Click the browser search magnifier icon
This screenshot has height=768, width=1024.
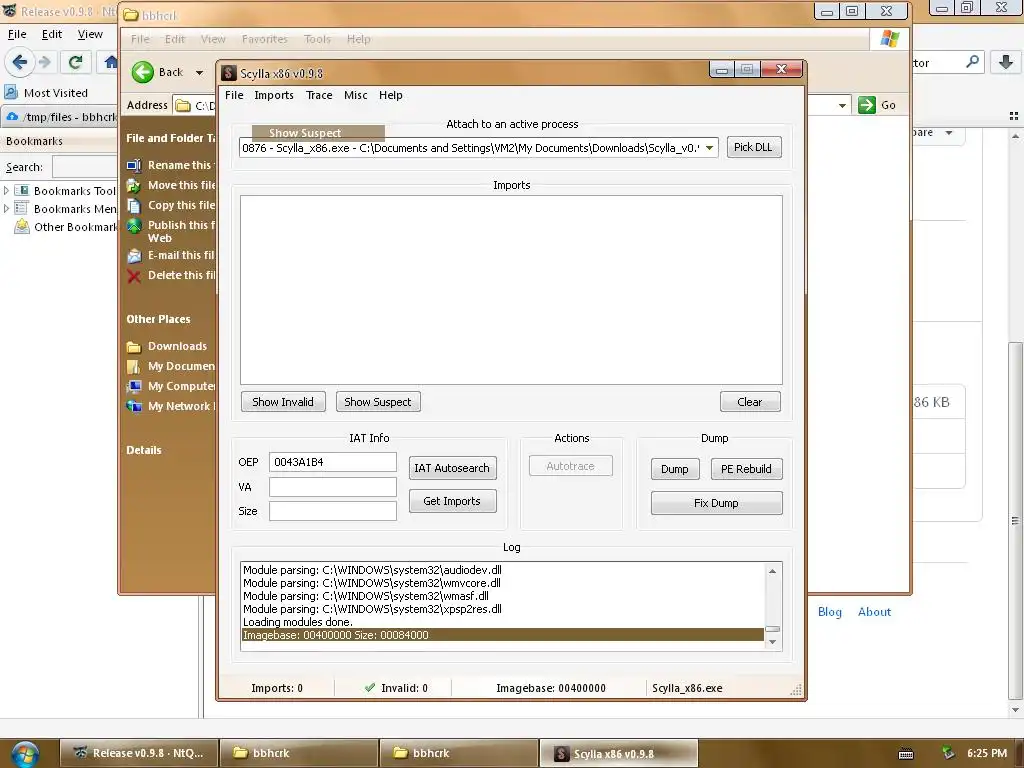[x=972, y=62]
